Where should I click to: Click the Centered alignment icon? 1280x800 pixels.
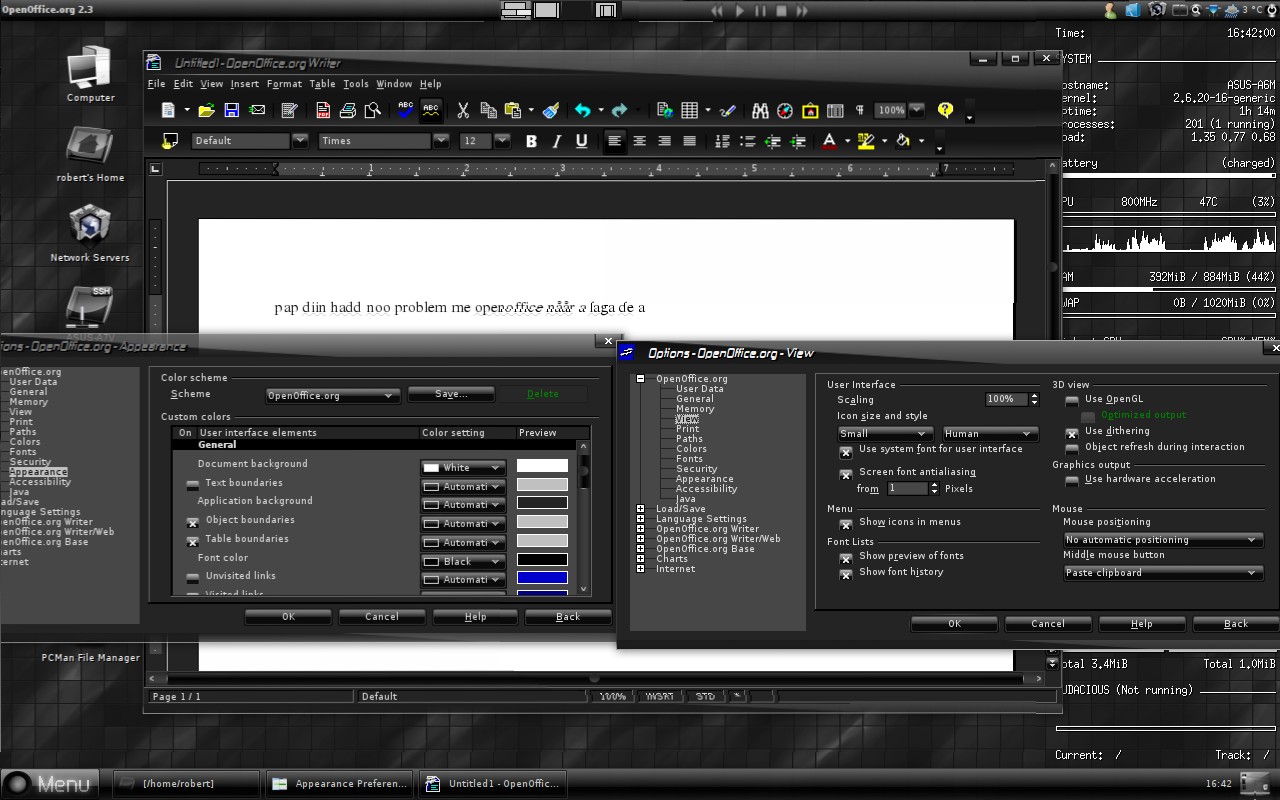(640, 141)
